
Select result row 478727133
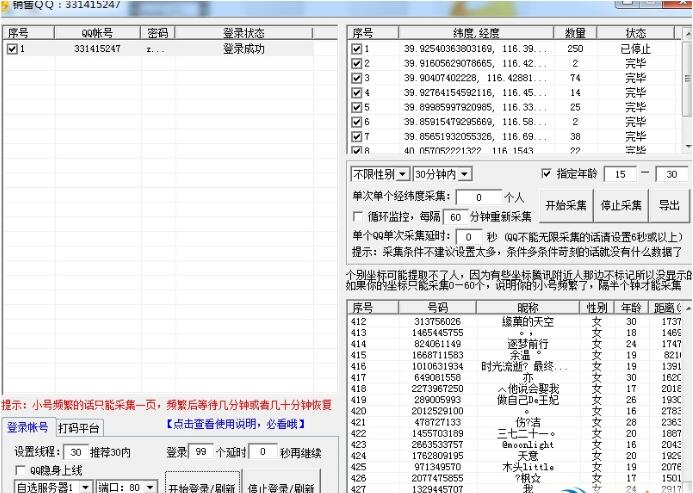click(515, 422)
